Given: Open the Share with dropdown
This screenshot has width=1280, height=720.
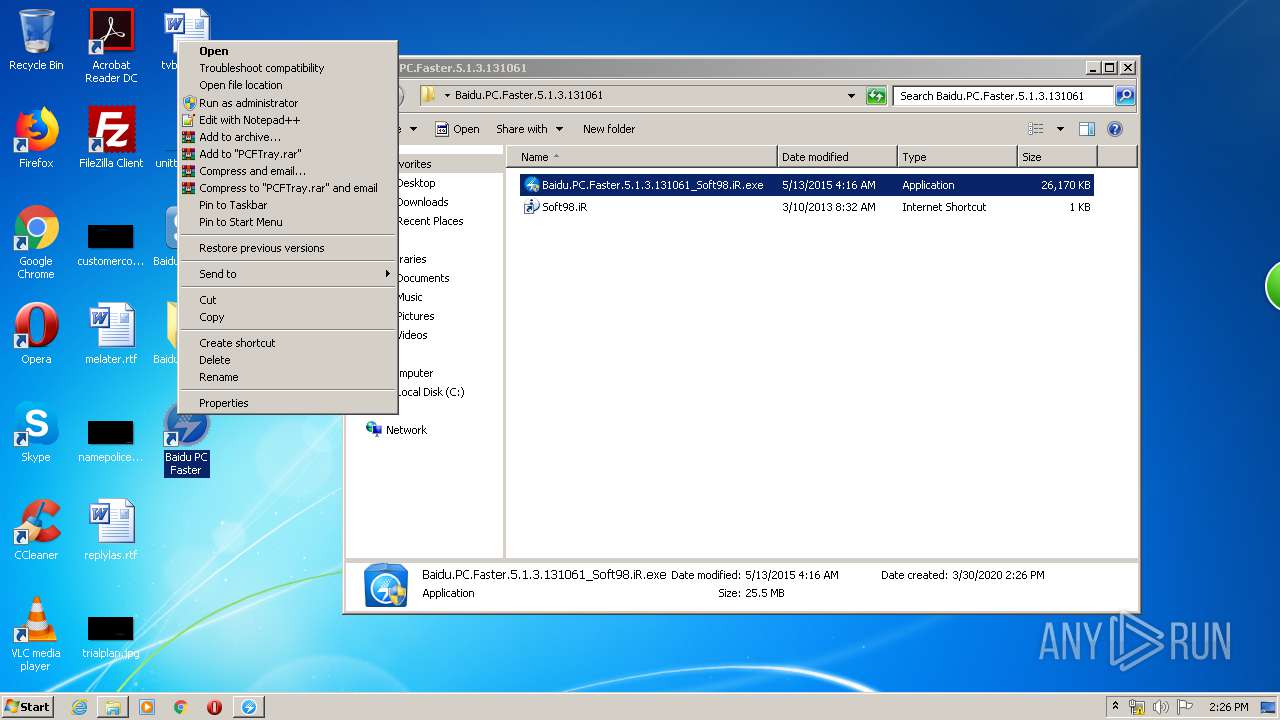Looking at the screenshot, I should tap(530, 129).
